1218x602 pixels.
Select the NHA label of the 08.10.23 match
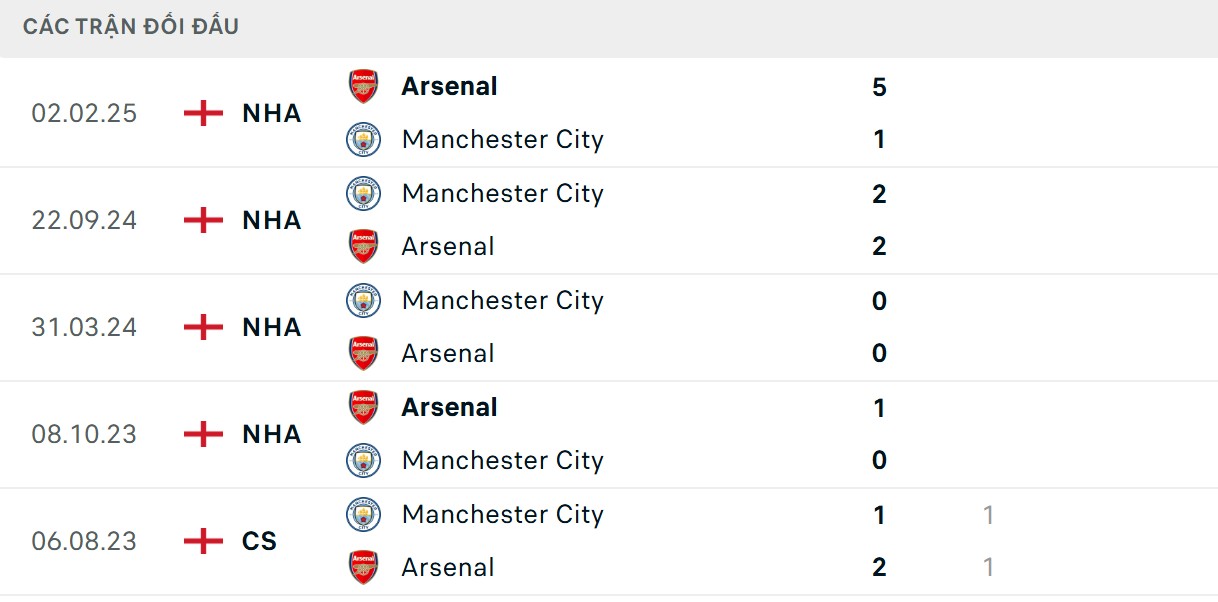pyautogui.click(x=271, y=434)
